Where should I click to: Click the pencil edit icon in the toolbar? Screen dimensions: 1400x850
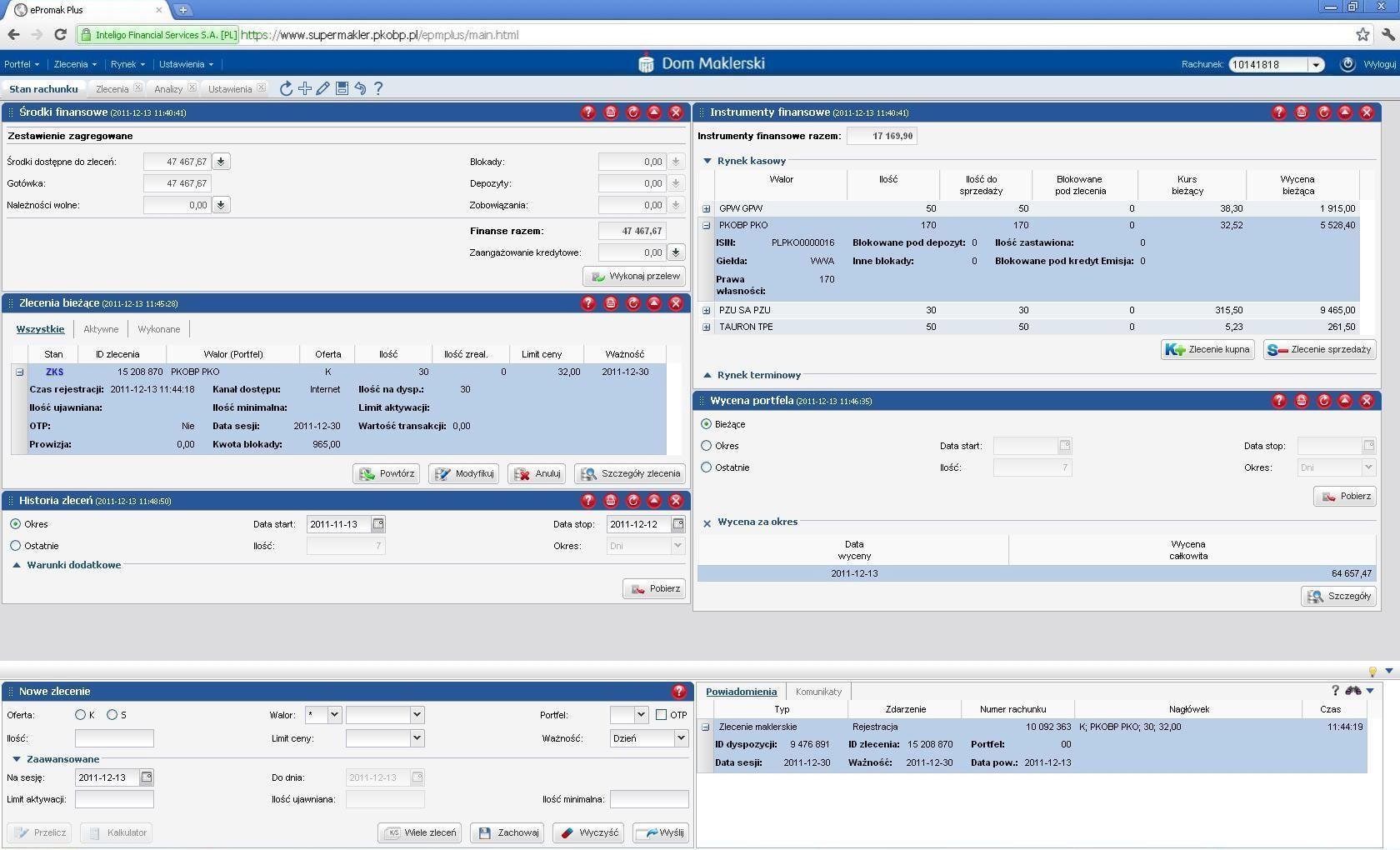click(323, 88)
